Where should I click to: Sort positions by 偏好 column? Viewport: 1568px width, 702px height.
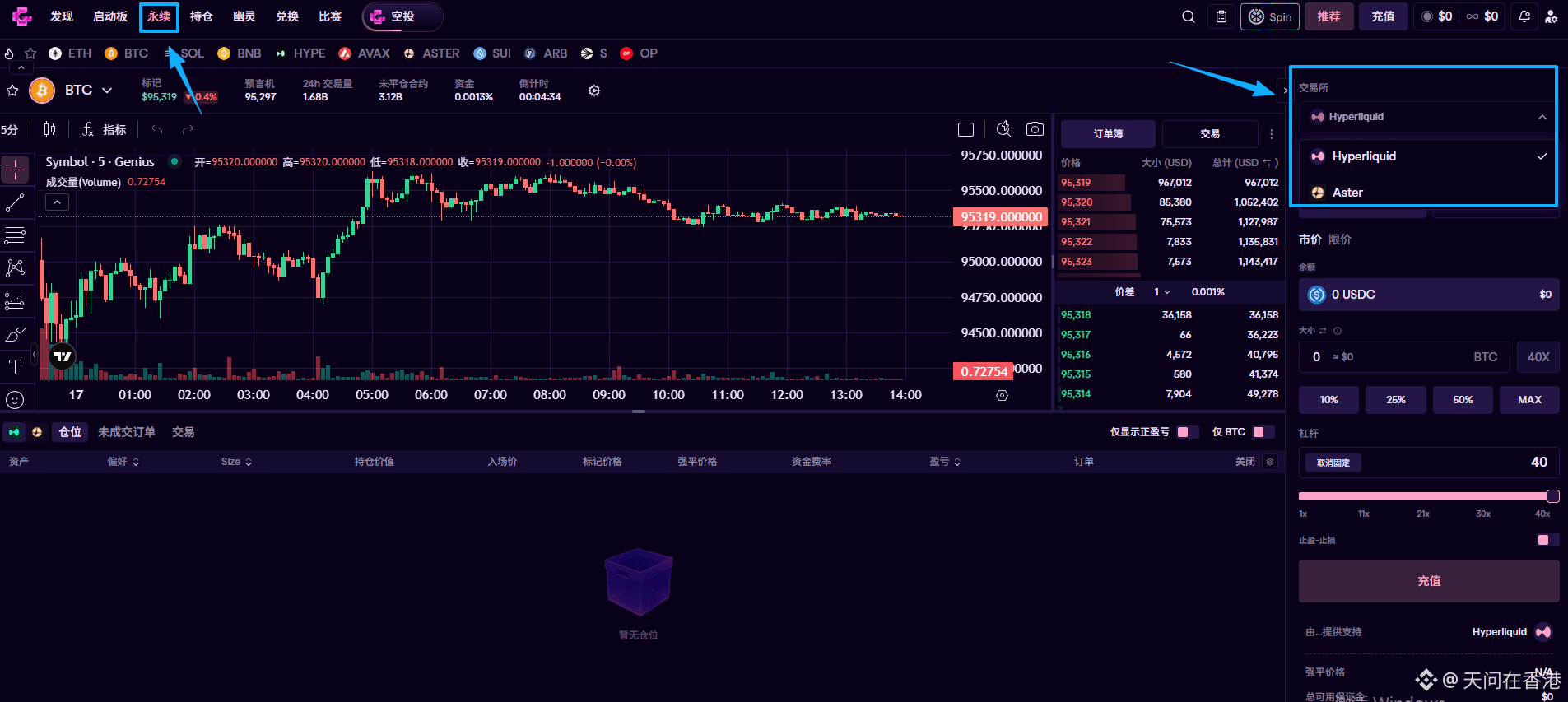pos(123,462)
